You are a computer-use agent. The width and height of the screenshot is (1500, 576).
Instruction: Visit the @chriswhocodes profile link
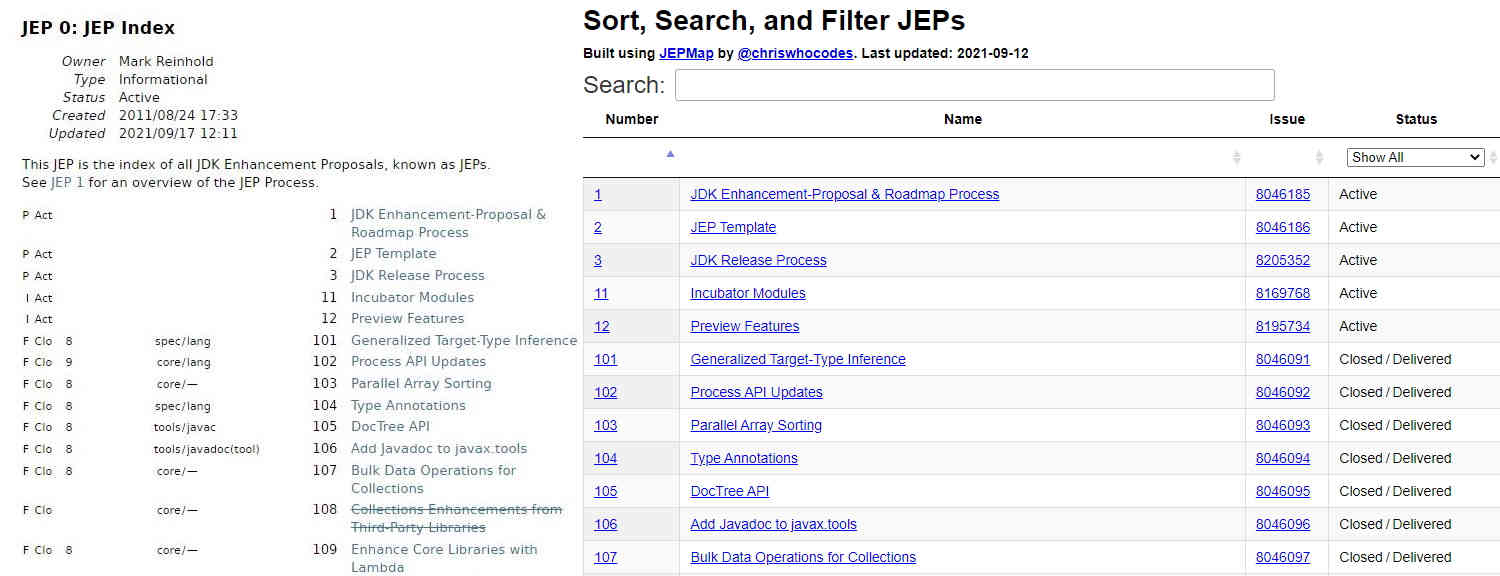(x=795, y=53)
